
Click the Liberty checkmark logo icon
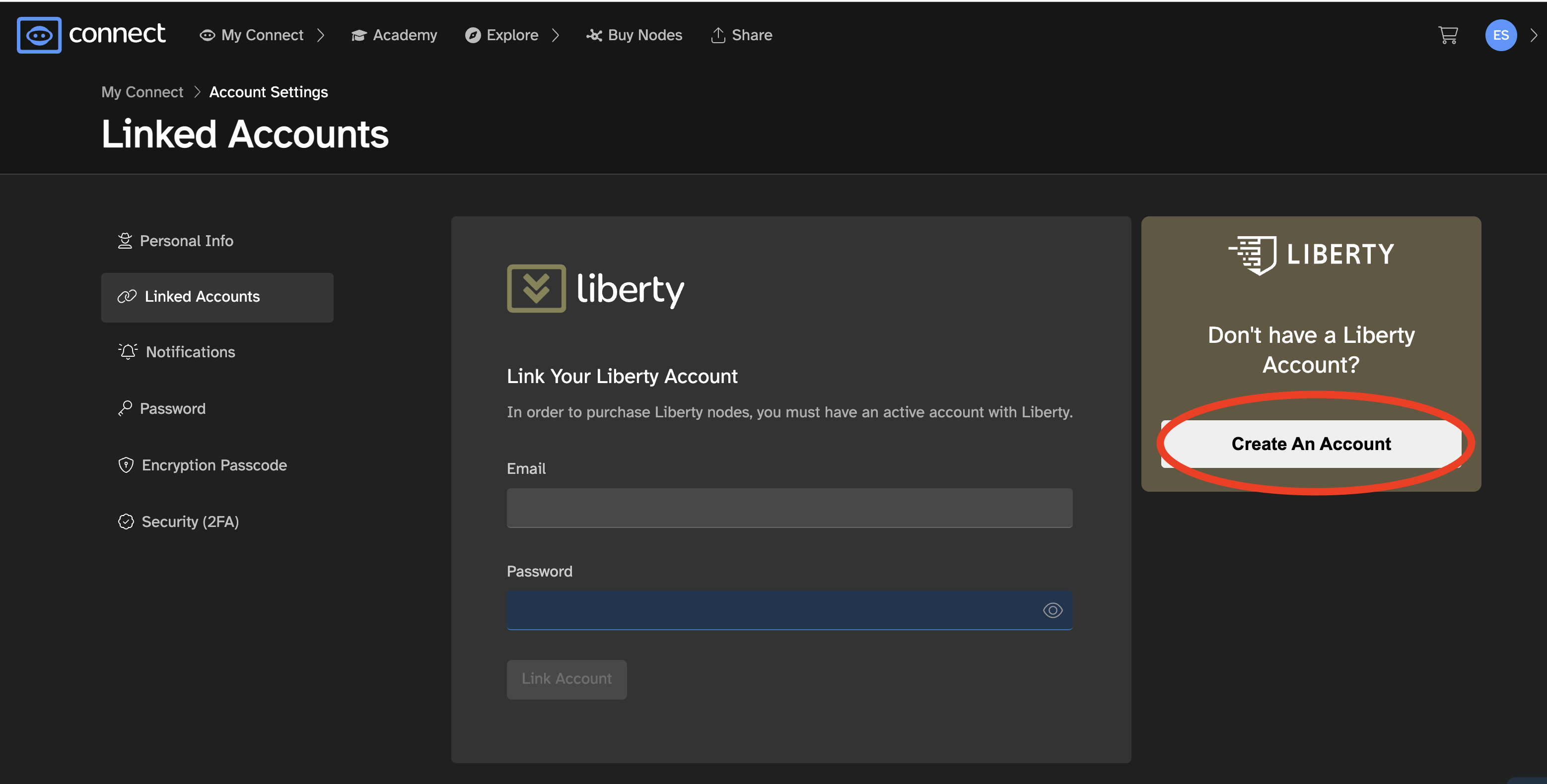[x=536, y=289]
